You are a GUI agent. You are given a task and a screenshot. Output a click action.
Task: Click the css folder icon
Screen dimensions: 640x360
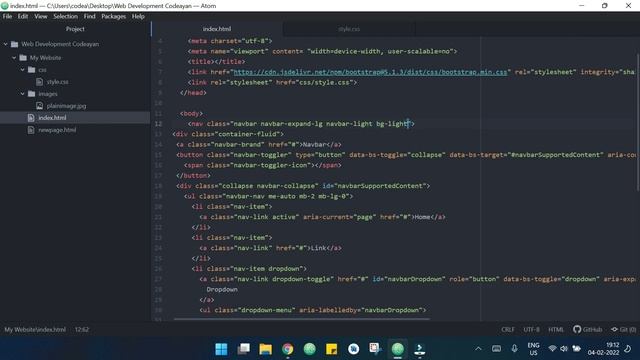[x=31, y=70]
